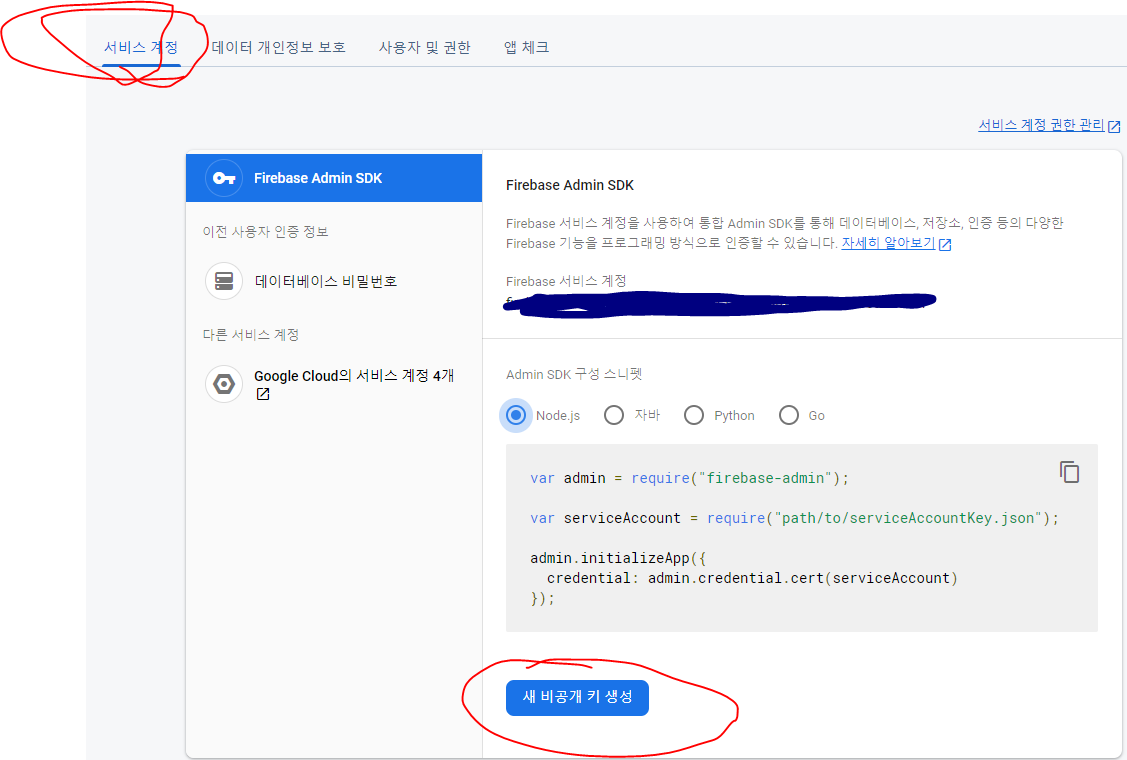Click the 다른 서비스 계정 label
1127x760 pixels.
[x=251, y=334]
